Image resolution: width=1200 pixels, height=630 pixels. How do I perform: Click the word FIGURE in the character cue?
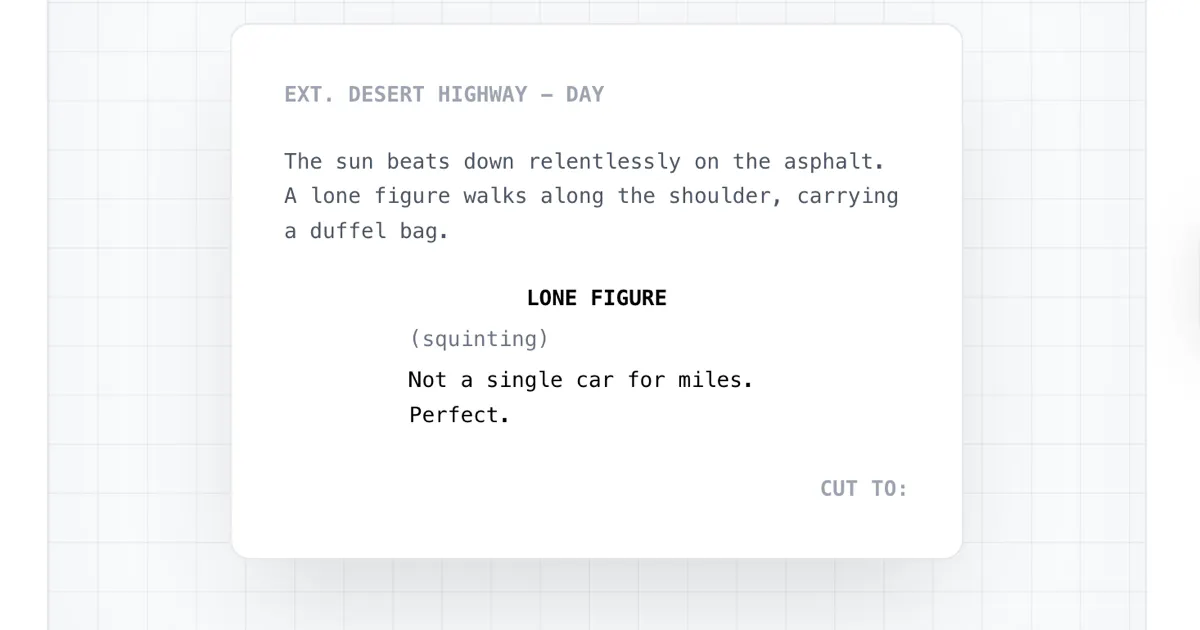pyautogui.click(x=628, y=298)
